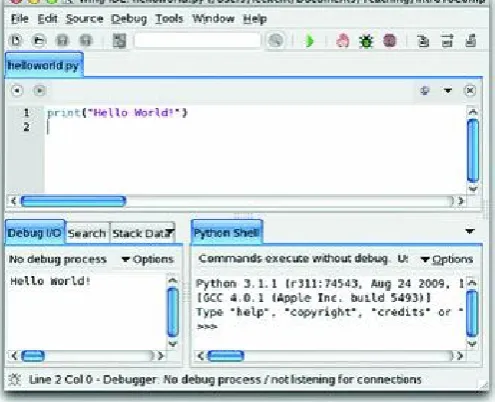Click the red hand stop debug icon
The height and width of the screenshot is (402, 495).
(x=343, y=41)
